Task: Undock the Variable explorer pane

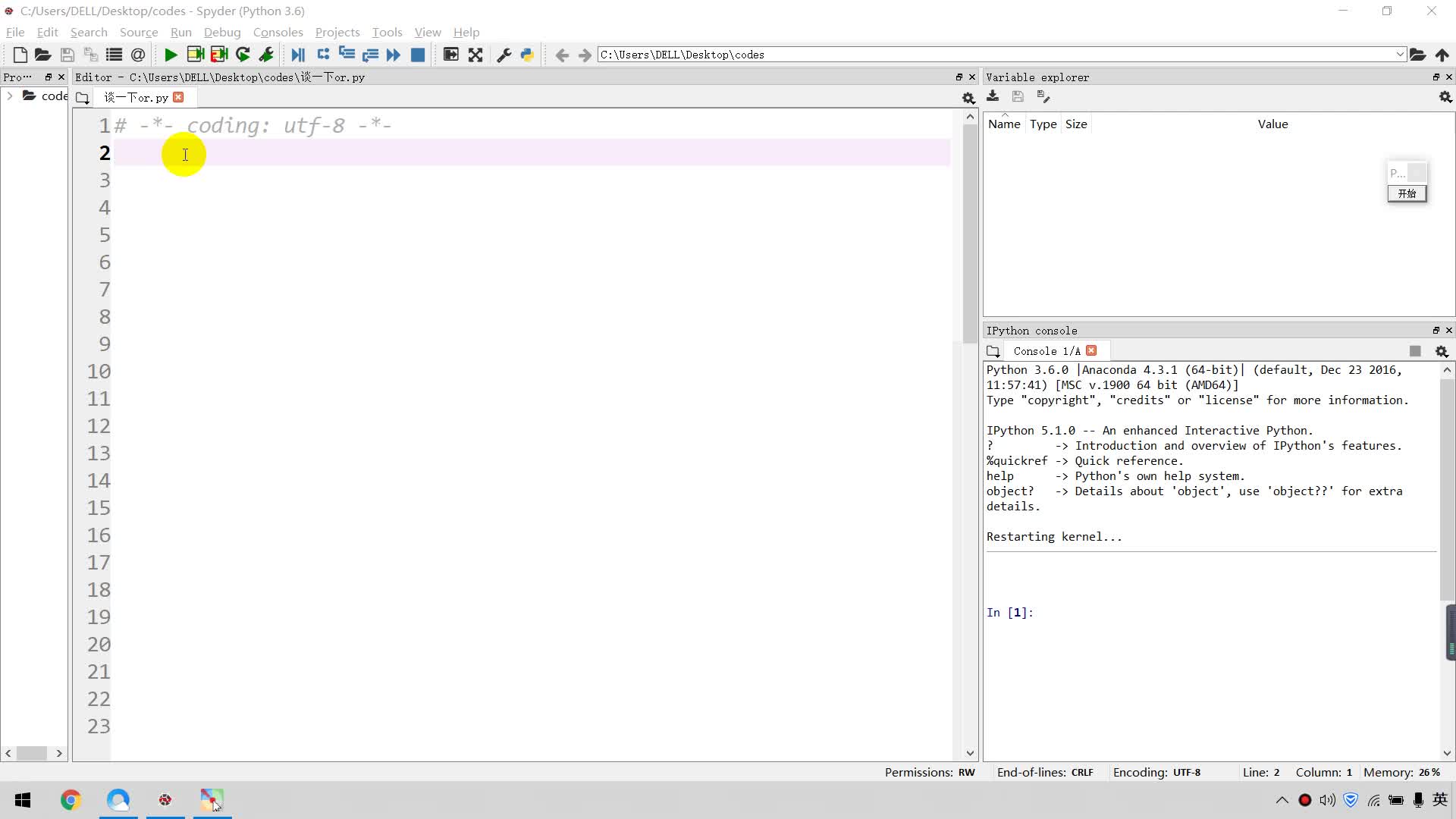Action: point(1436,77)
